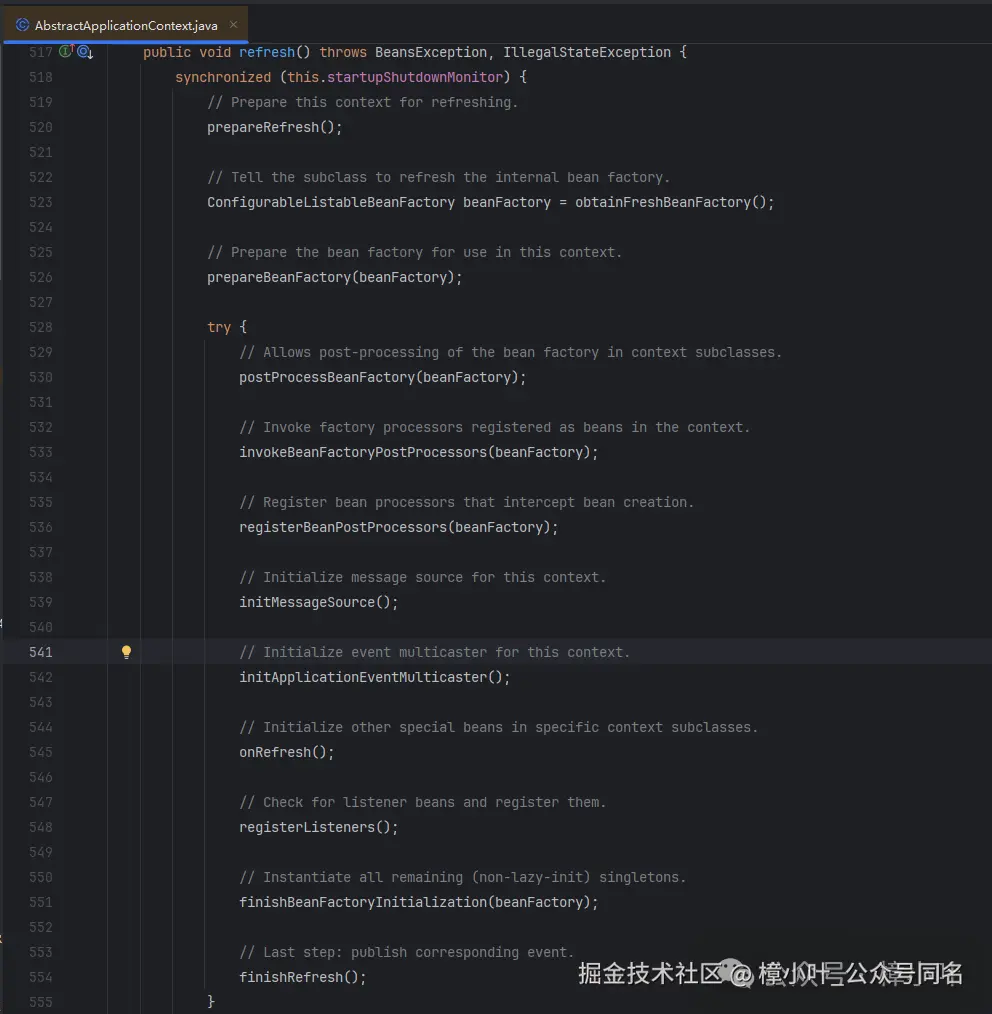Image resolution: width=992 pixels, height=1014 pixels.
Task: Click line number 517 in the gutter
Action: click(x=41, y=52)
